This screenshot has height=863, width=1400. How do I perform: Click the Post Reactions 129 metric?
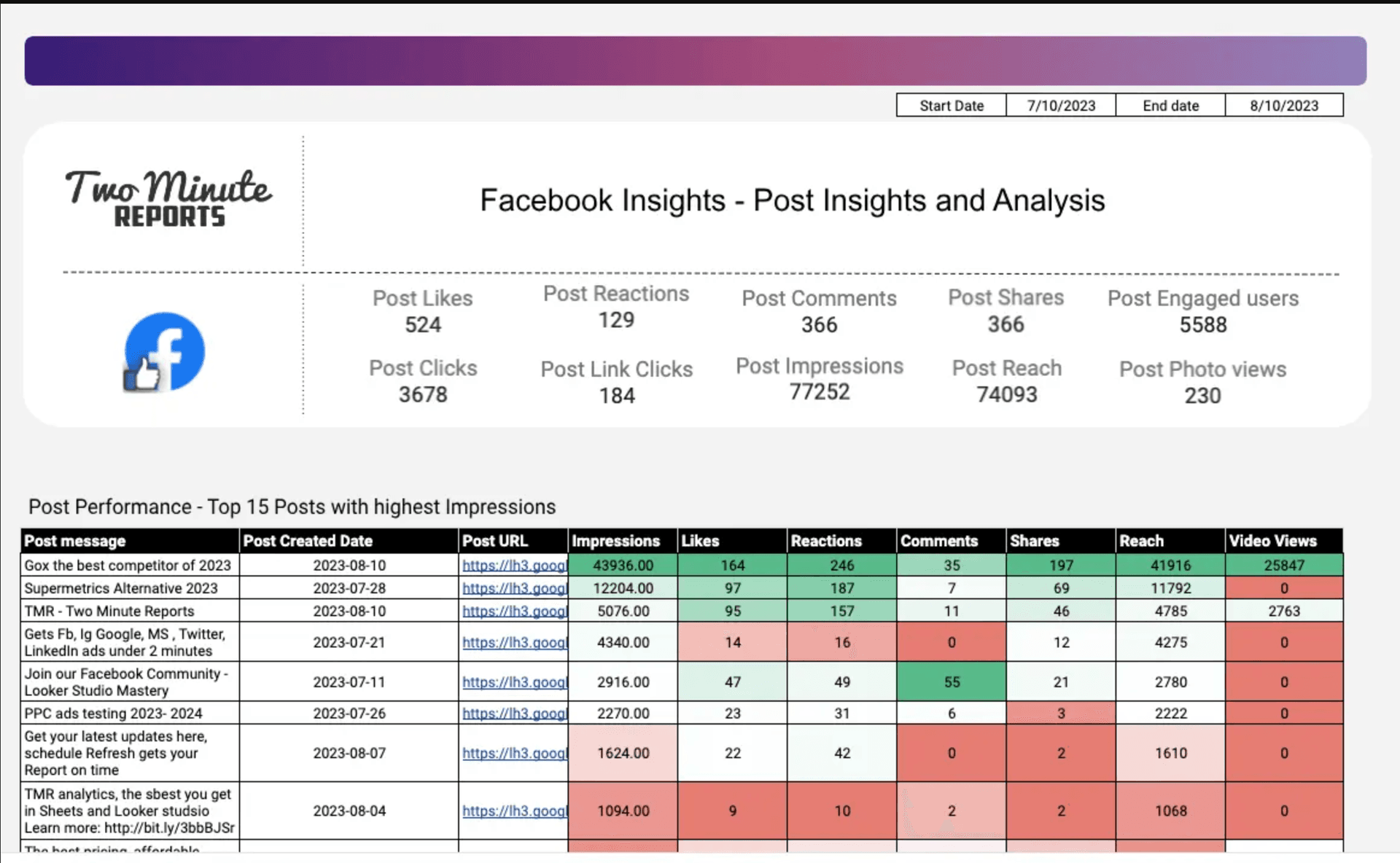616,307
